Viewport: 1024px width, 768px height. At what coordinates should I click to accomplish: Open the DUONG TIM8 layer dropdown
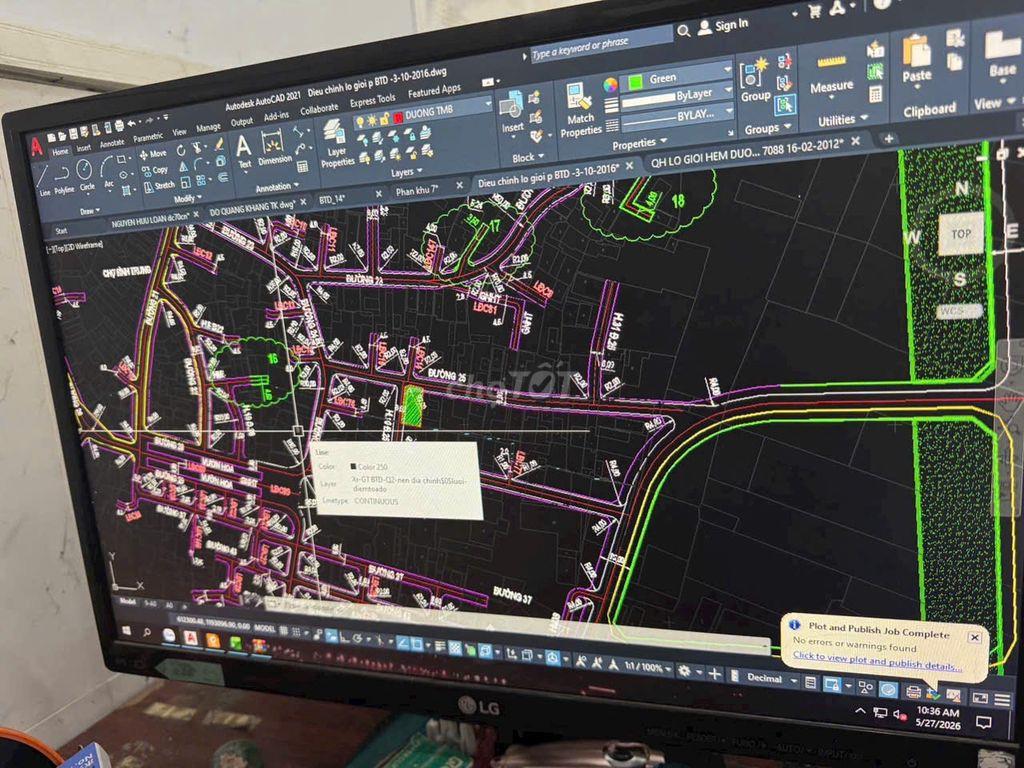point(487,104)
